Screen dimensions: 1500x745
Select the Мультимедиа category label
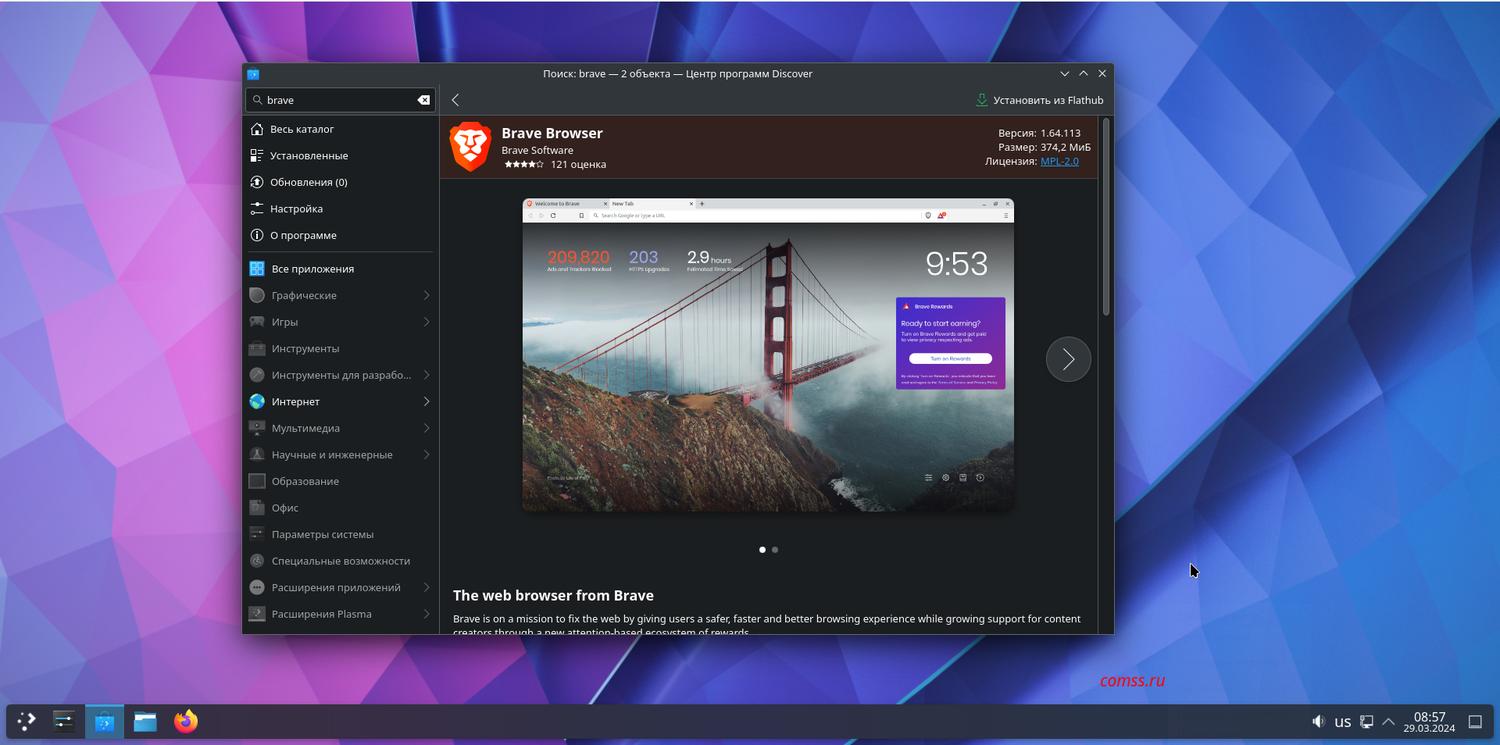306,428
